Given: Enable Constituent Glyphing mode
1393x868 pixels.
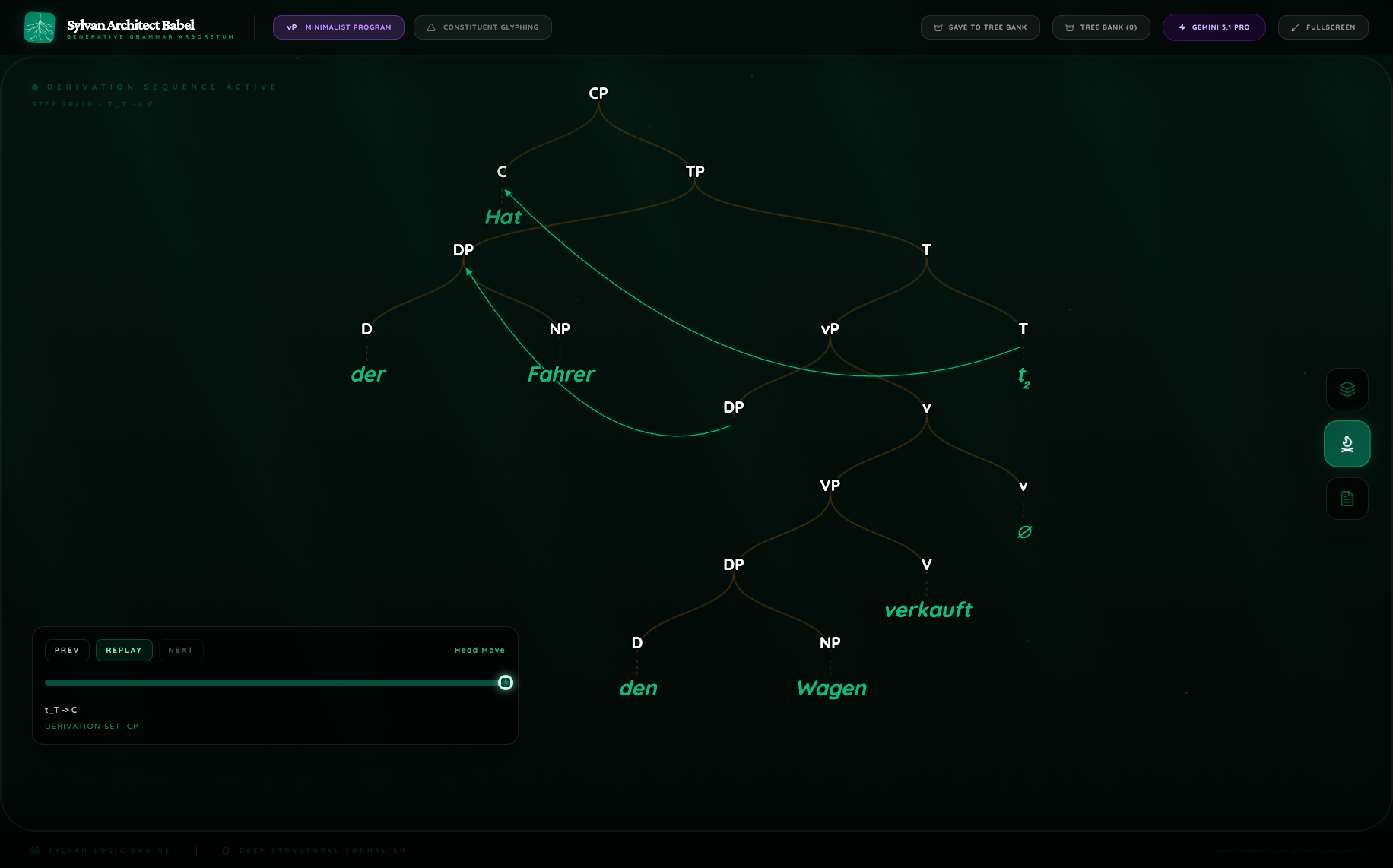Looking at the screenshot, I should tap(482, 27).
